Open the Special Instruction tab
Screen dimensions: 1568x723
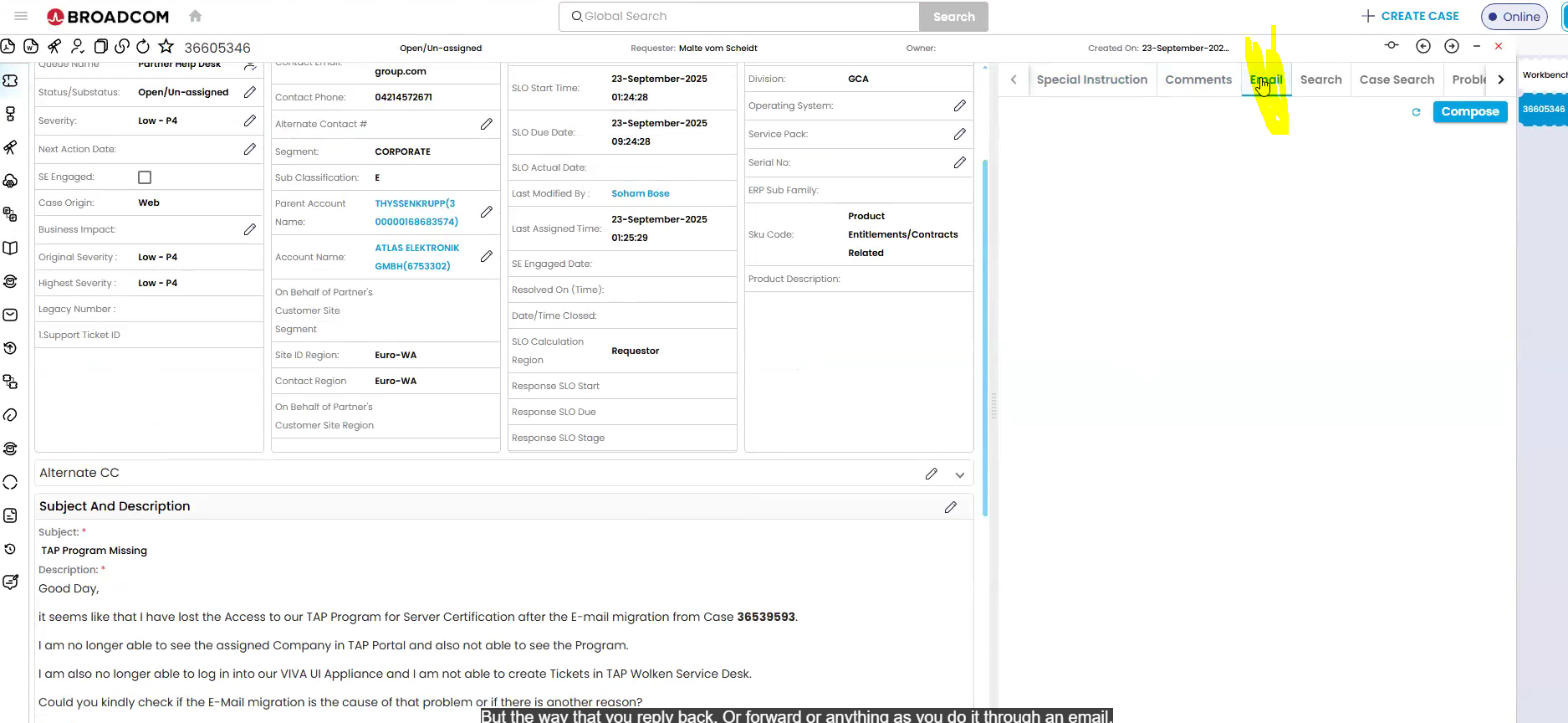pos(1092,79)
